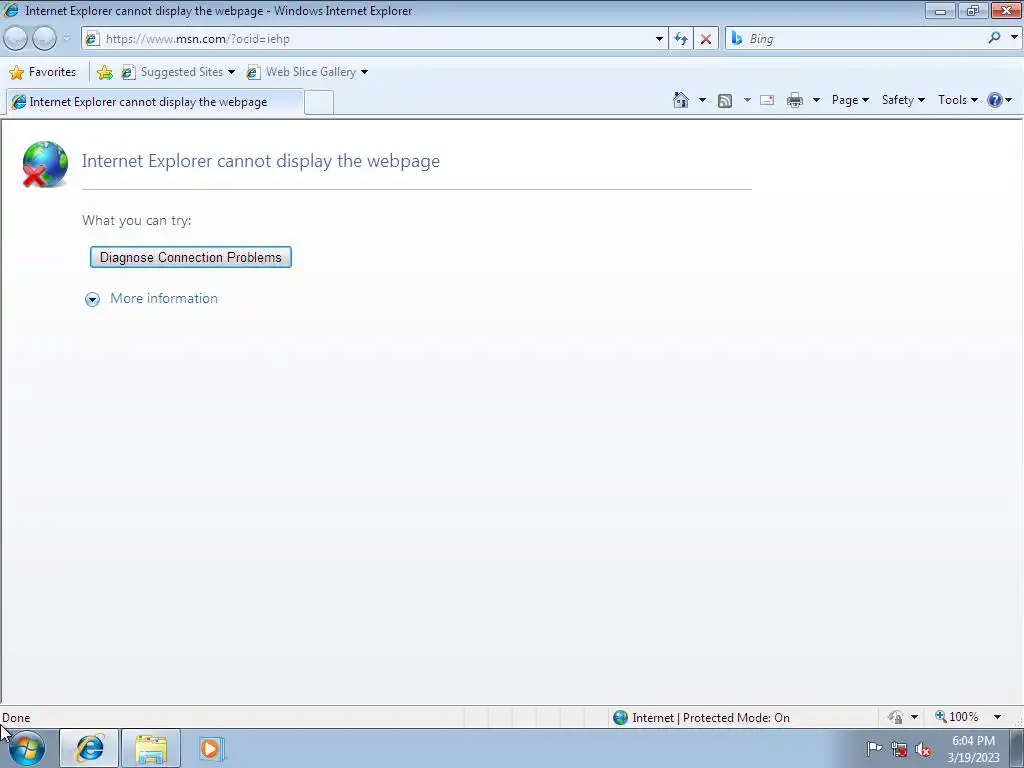Click the network status tray icon
Image resolution: width=1024 pixels, height=768 pixels.
[899, 749]
